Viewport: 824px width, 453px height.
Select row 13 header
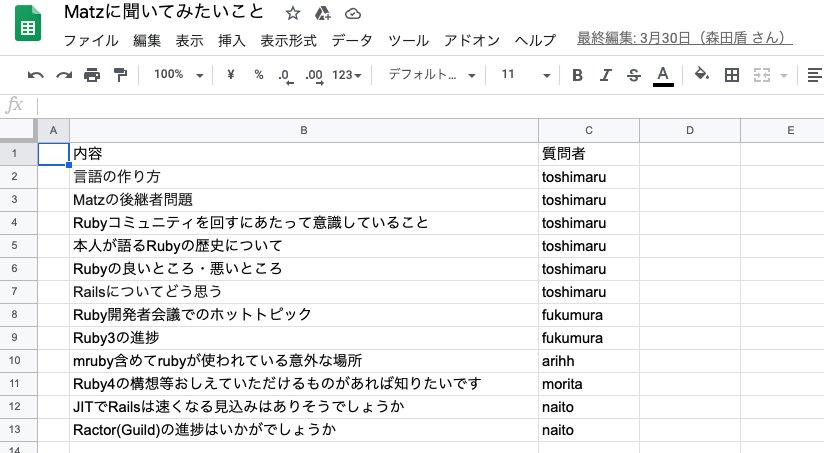(18, 429)
